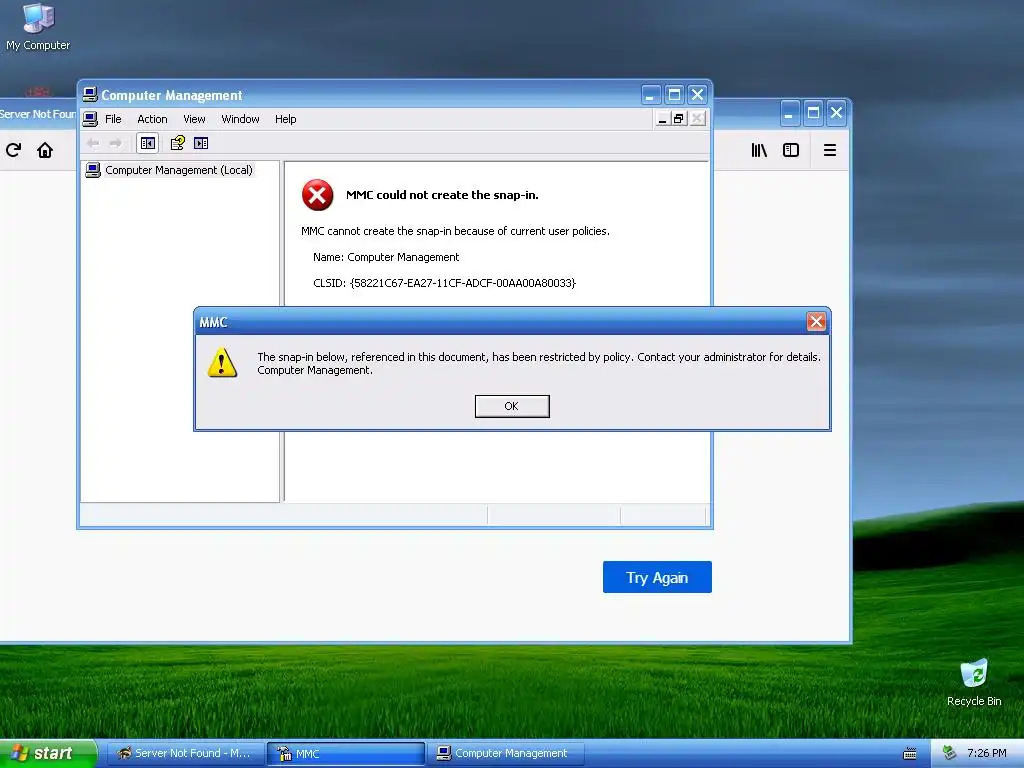Minimize the browser window
The width and height of the screenshot is (1024, 768).
pos(789,113)
